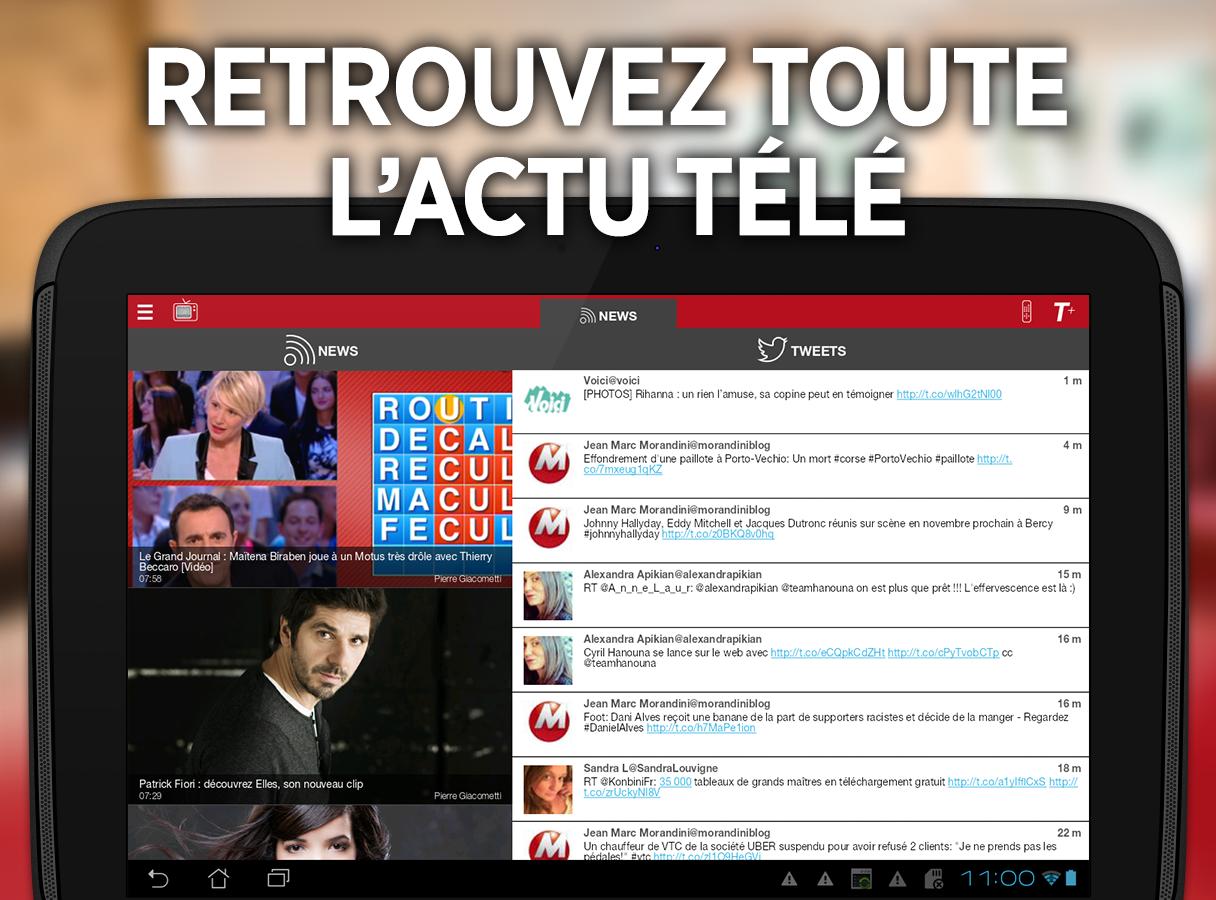Switch to the TWEETS section header
The image size is (1216, 900).
pos(802,350)
